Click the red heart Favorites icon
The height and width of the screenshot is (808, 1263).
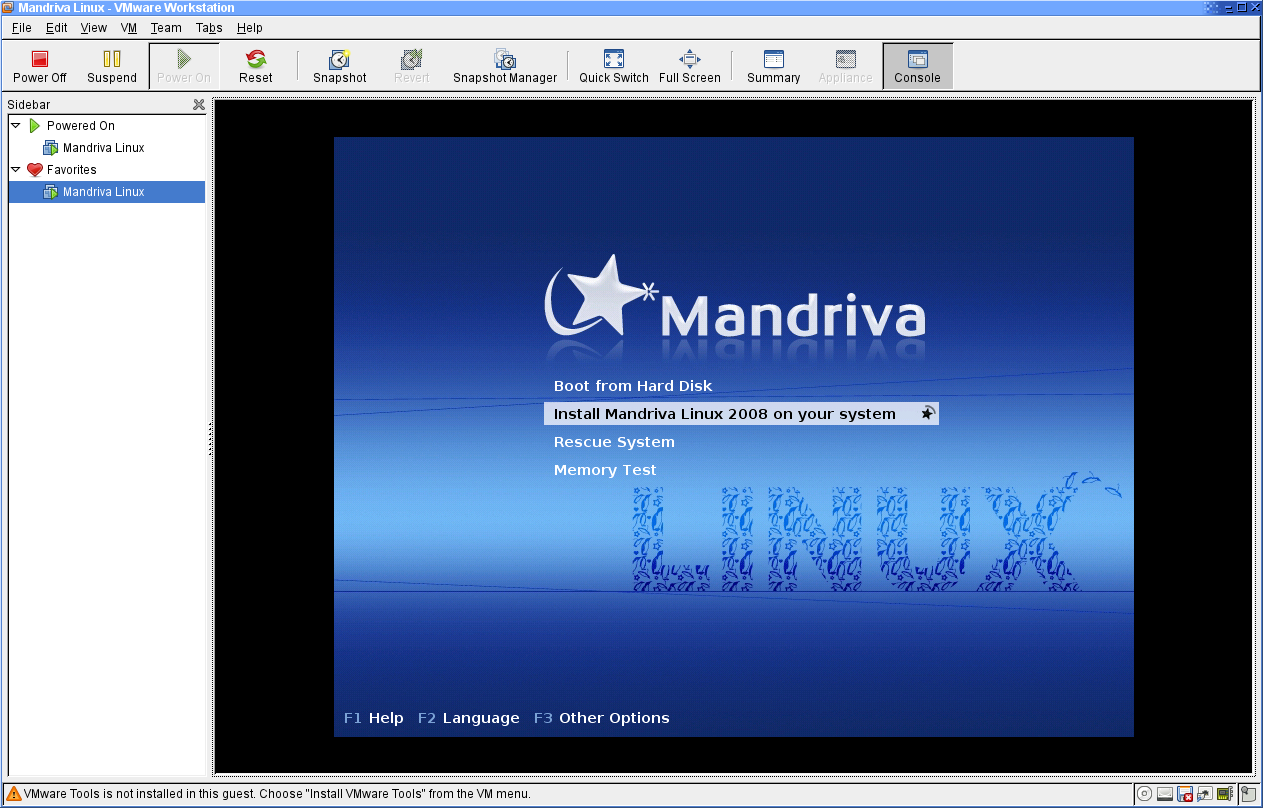[35, 170]
